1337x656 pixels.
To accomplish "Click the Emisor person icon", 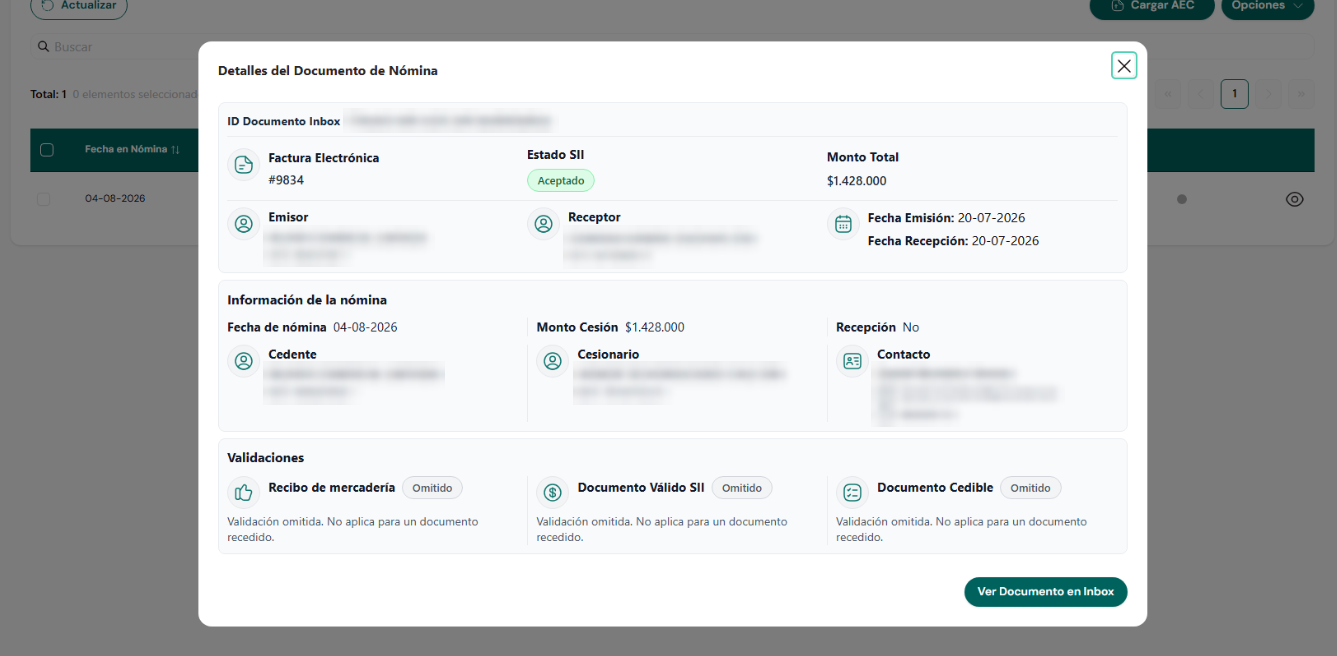I will [x=243, y=224].
